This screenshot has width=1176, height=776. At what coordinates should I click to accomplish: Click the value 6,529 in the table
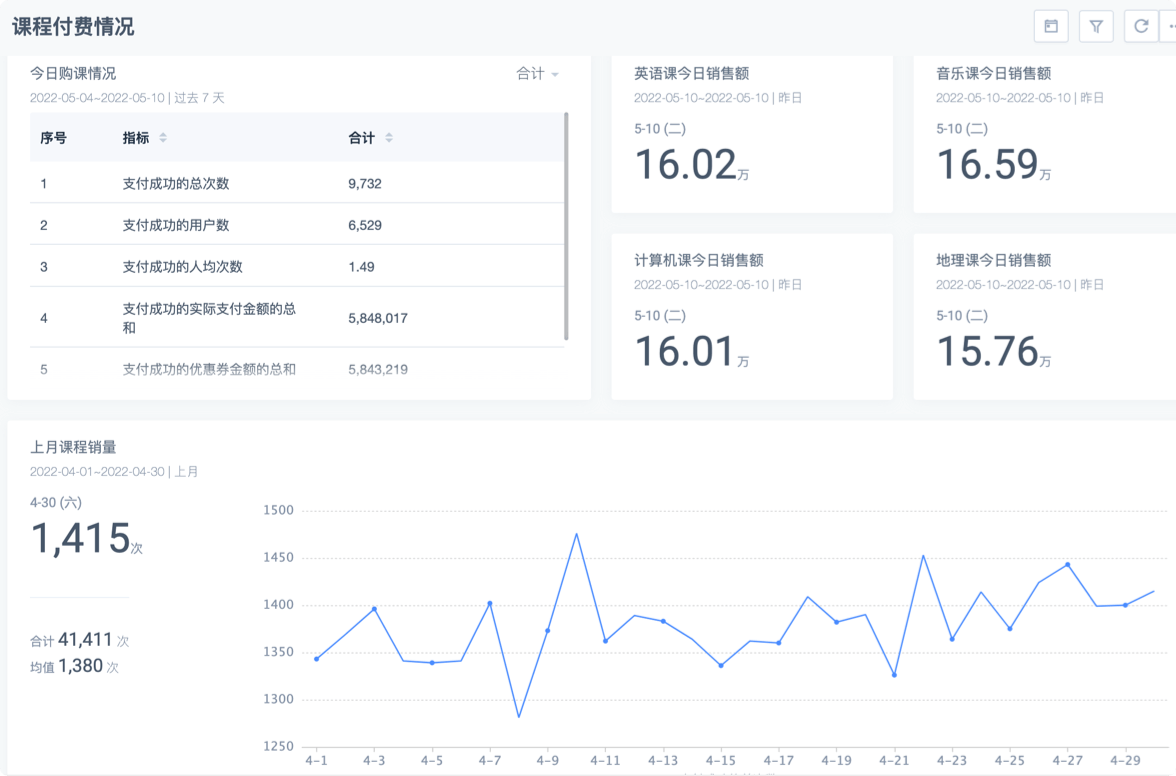click(x=364, y=225)
